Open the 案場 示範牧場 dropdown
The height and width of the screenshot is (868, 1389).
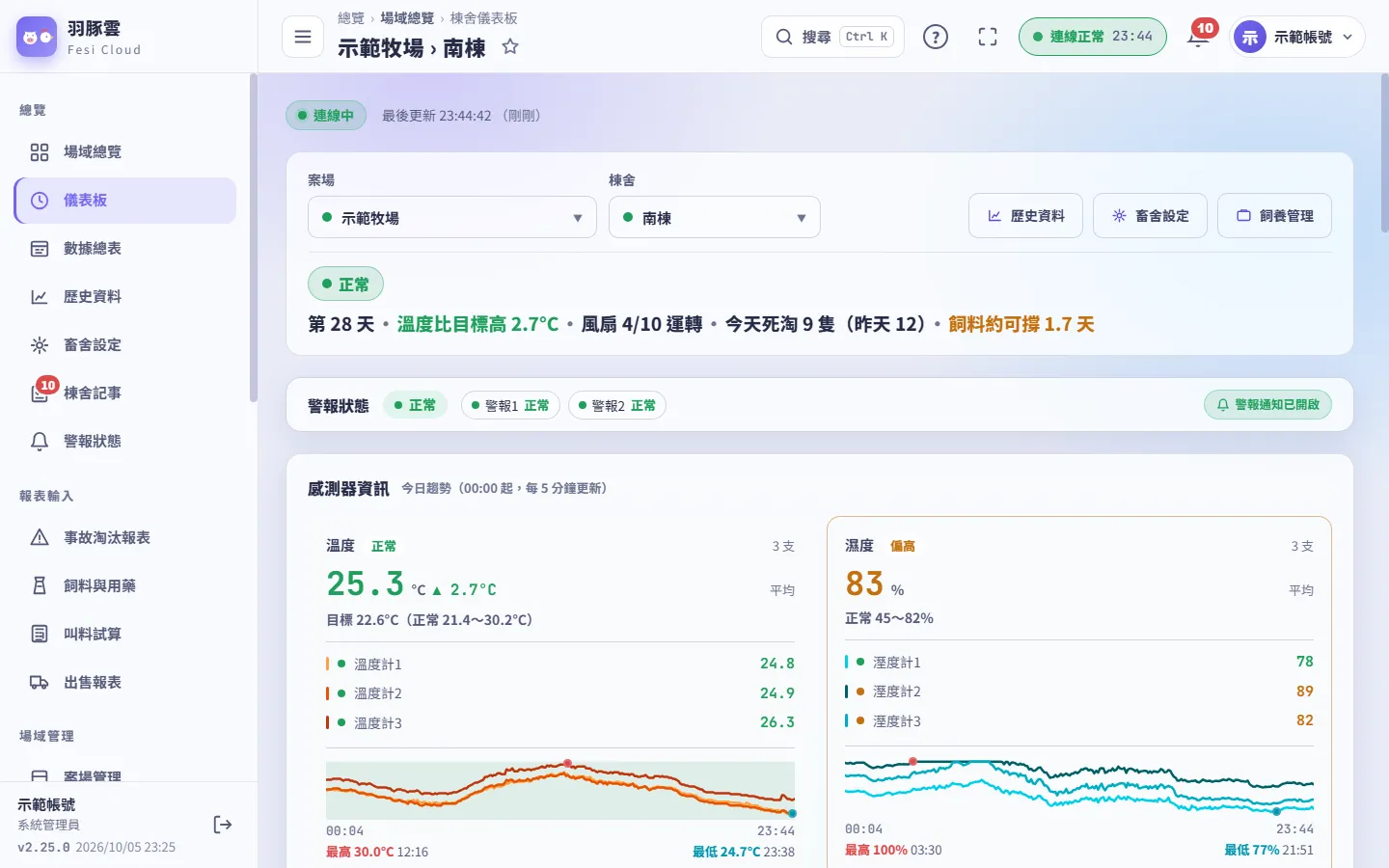(x=452, y=217)
